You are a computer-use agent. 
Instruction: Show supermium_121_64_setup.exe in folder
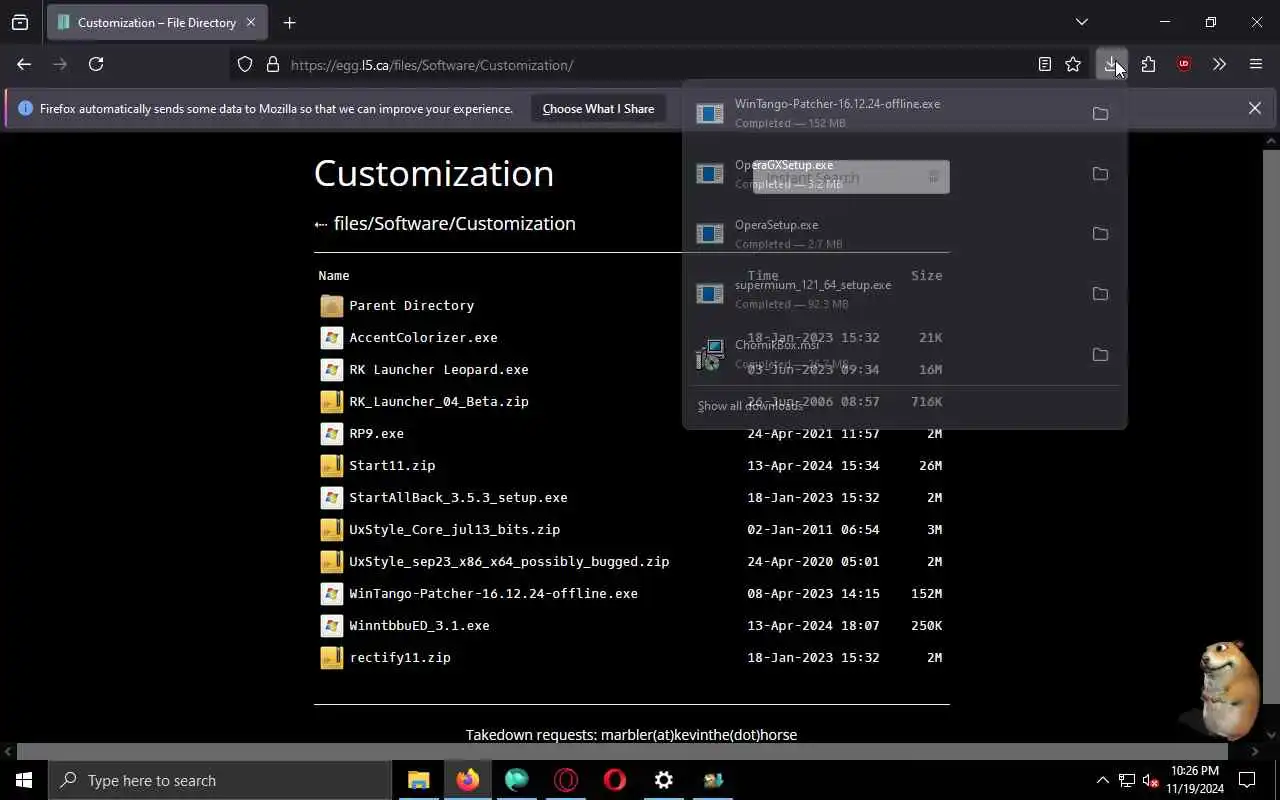pyautogui.click(x=1100, y=294)
